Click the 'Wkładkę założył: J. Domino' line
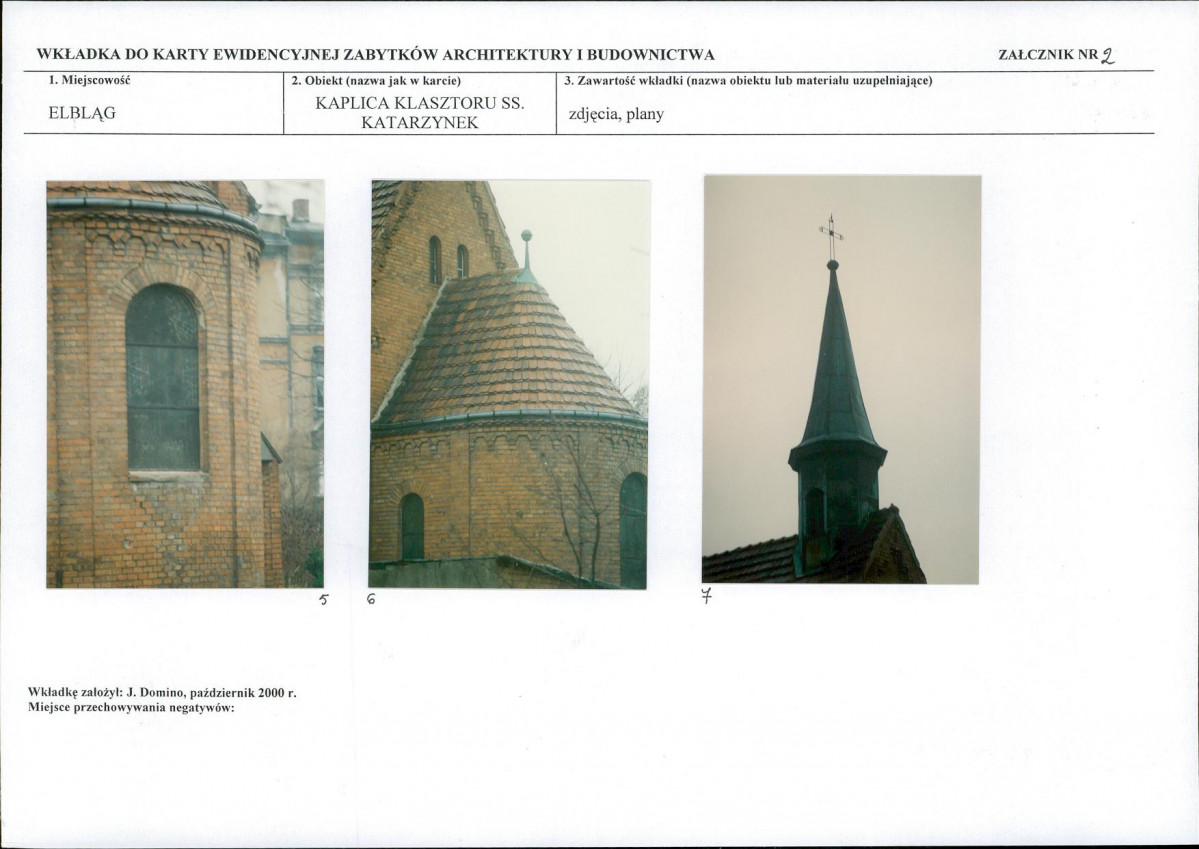 coord(162,693)
